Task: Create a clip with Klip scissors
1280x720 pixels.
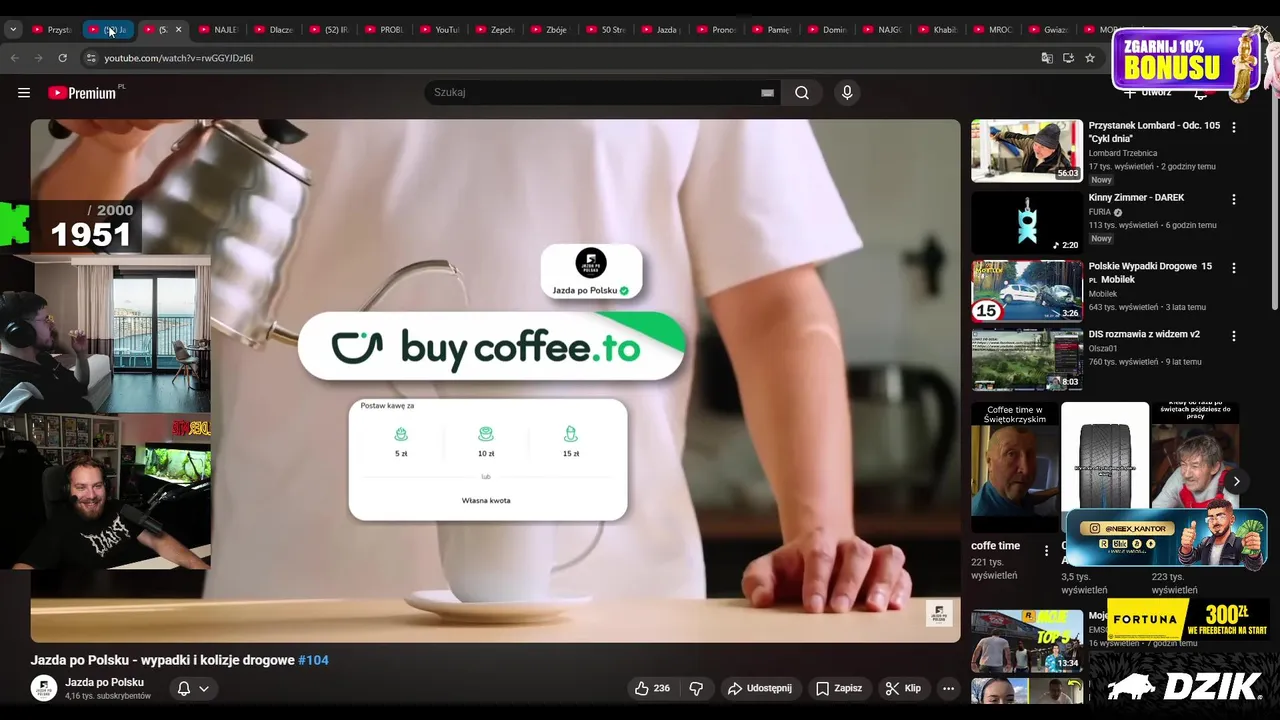Action: coord(903,688)
